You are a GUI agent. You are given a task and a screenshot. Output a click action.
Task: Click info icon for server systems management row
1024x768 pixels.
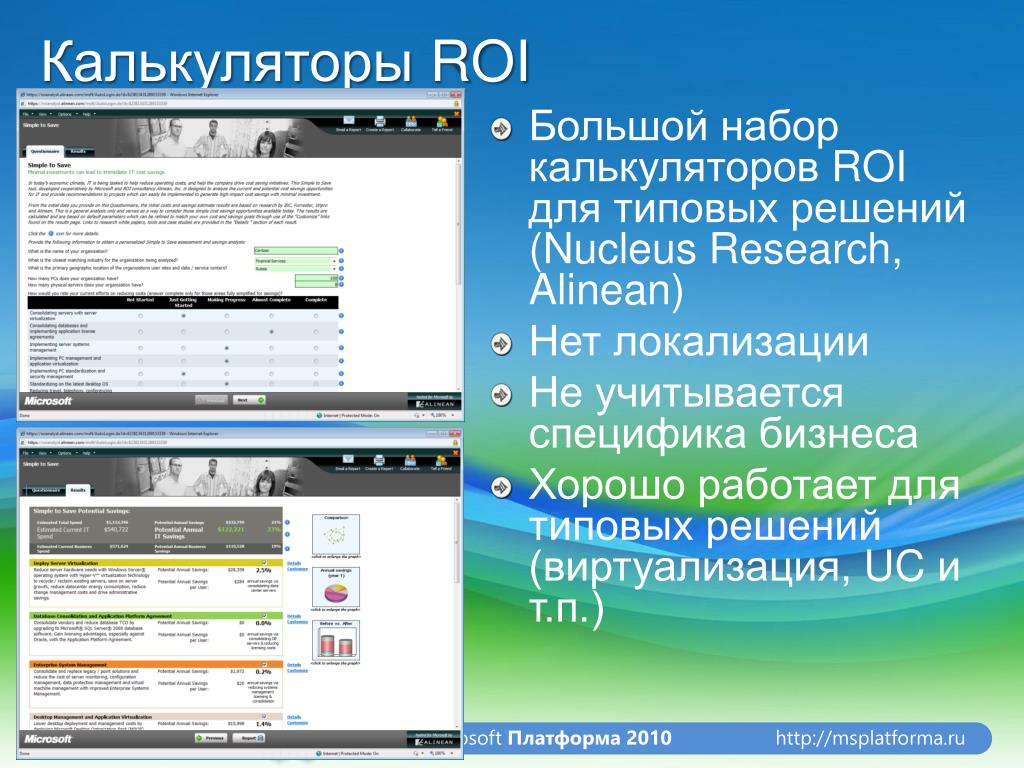coord(341,348)
